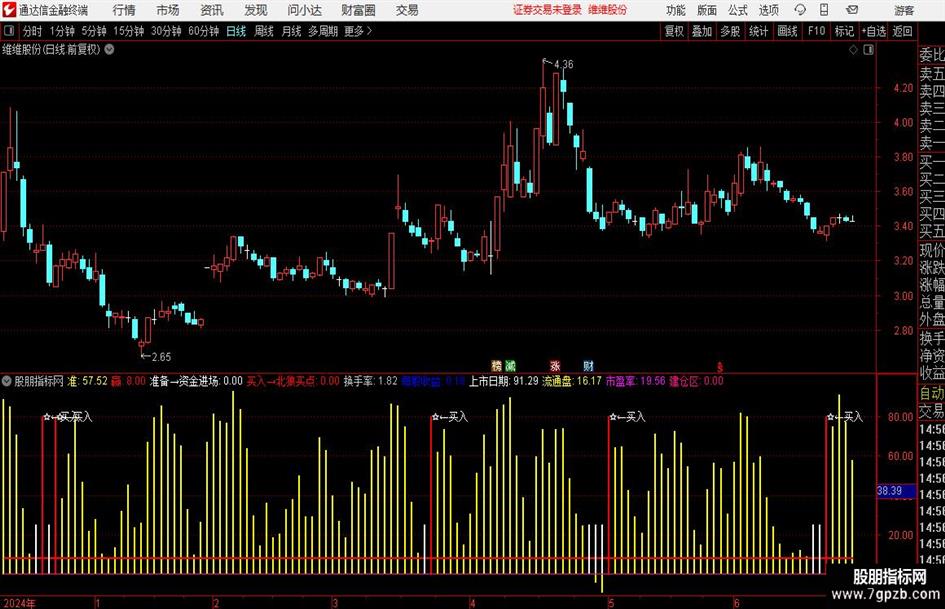Toggle the left sidebar panel icon
This screenshot has width=945, height=609.
tap(9, 31)
